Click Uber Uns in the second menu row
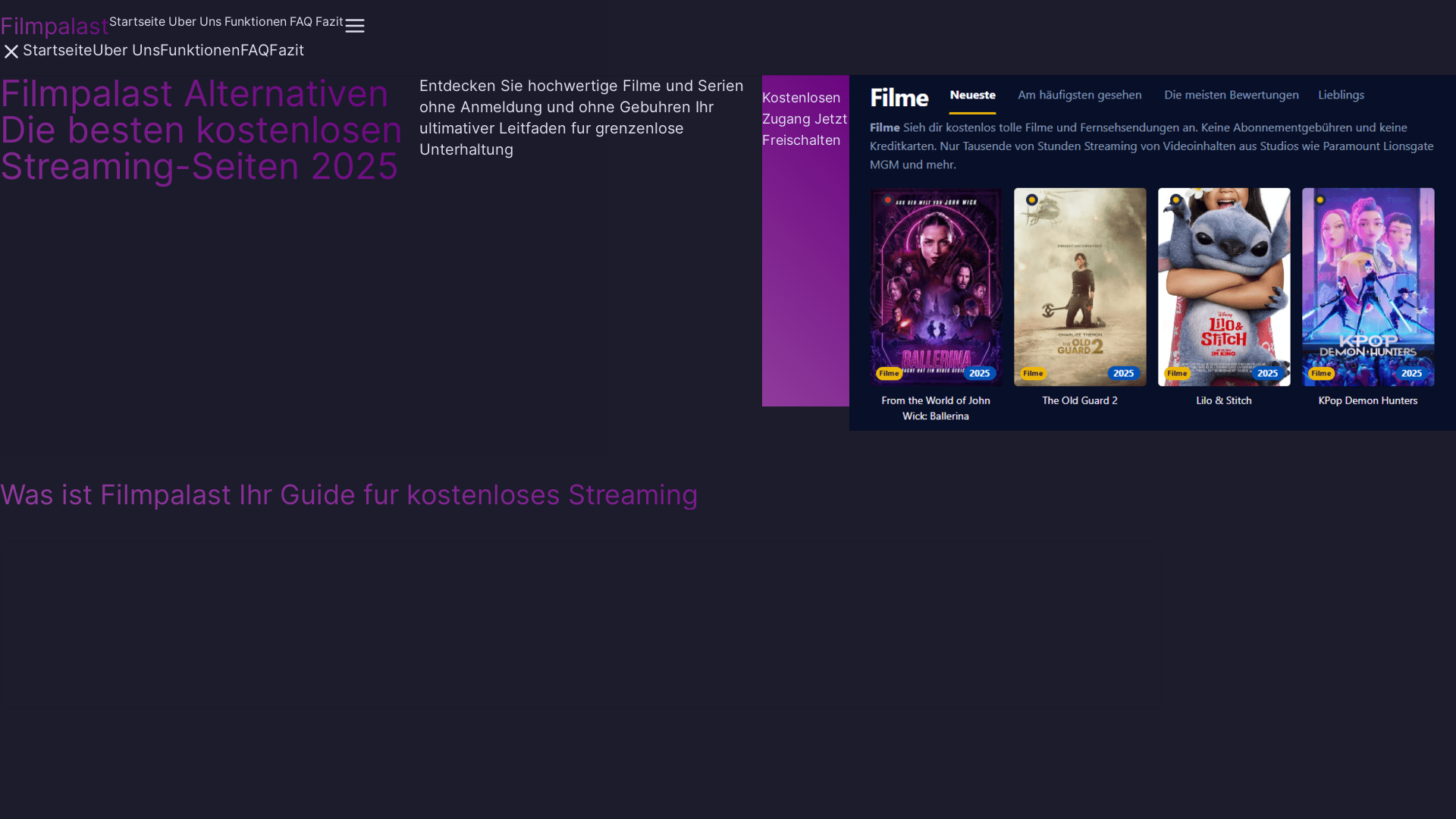 point(126,50)
